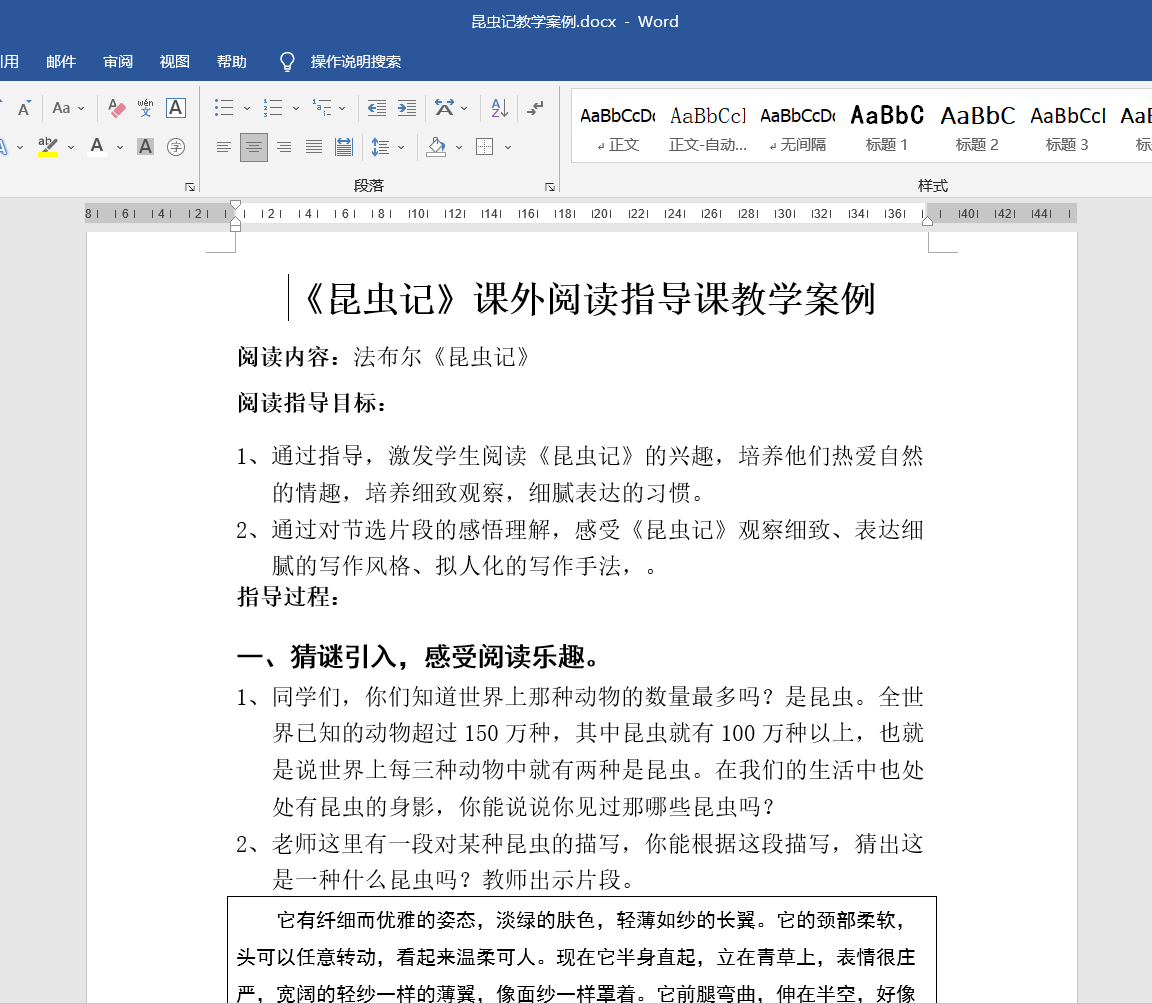
Task: Click the Enclose Characters circle icon
Action: pos(176,147)
